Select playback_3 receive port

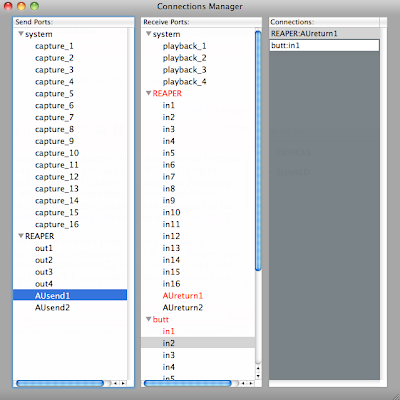tap(184, 70)
